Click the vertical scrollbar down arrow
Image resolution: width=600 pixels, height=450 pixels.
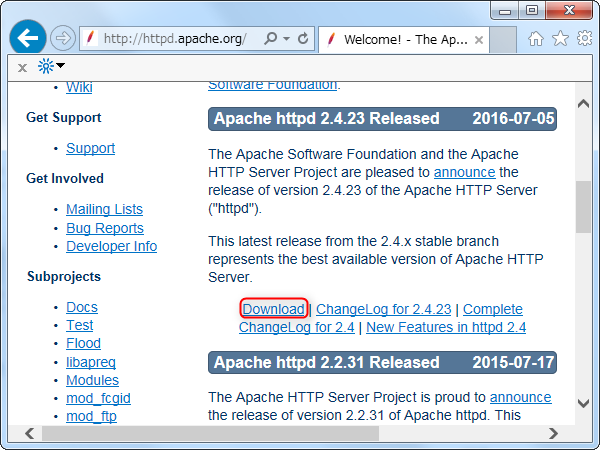coord(583,403)
